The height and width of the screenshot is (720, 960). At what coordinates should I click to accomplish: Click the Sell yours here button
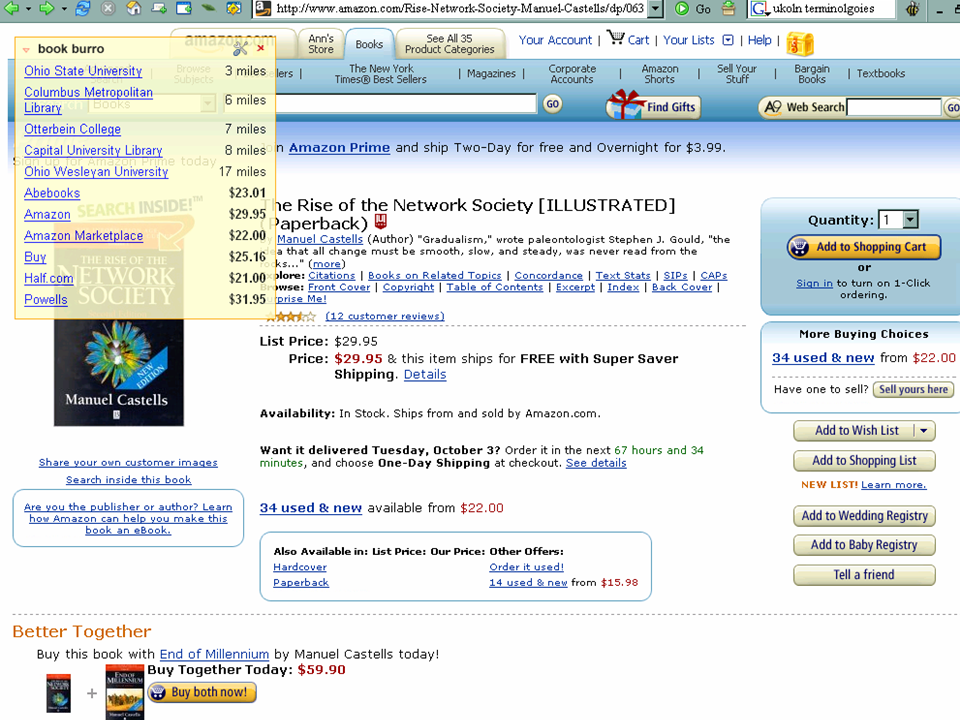point(913,389)
